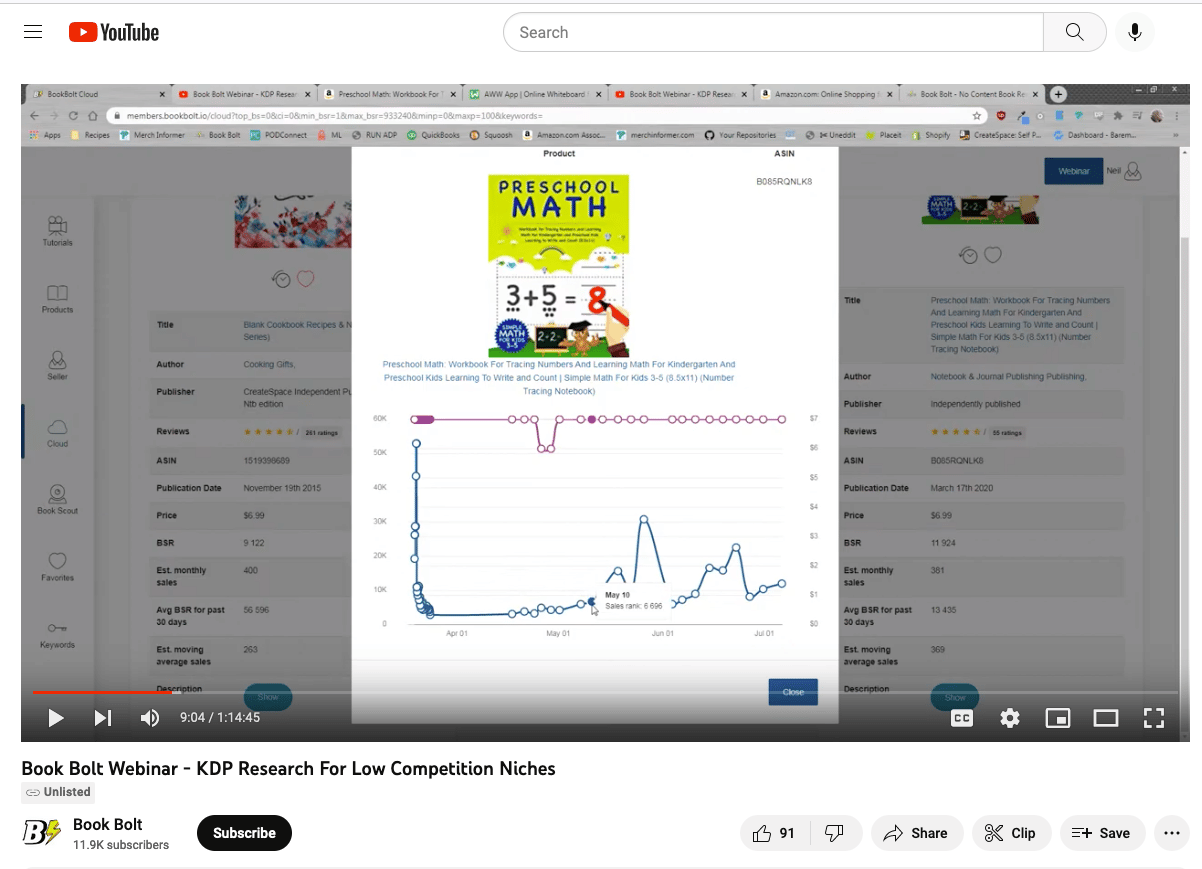The width and height of the screenshot is (1202, 869).
Task: Toggle theater mode
Action: 1106,718
